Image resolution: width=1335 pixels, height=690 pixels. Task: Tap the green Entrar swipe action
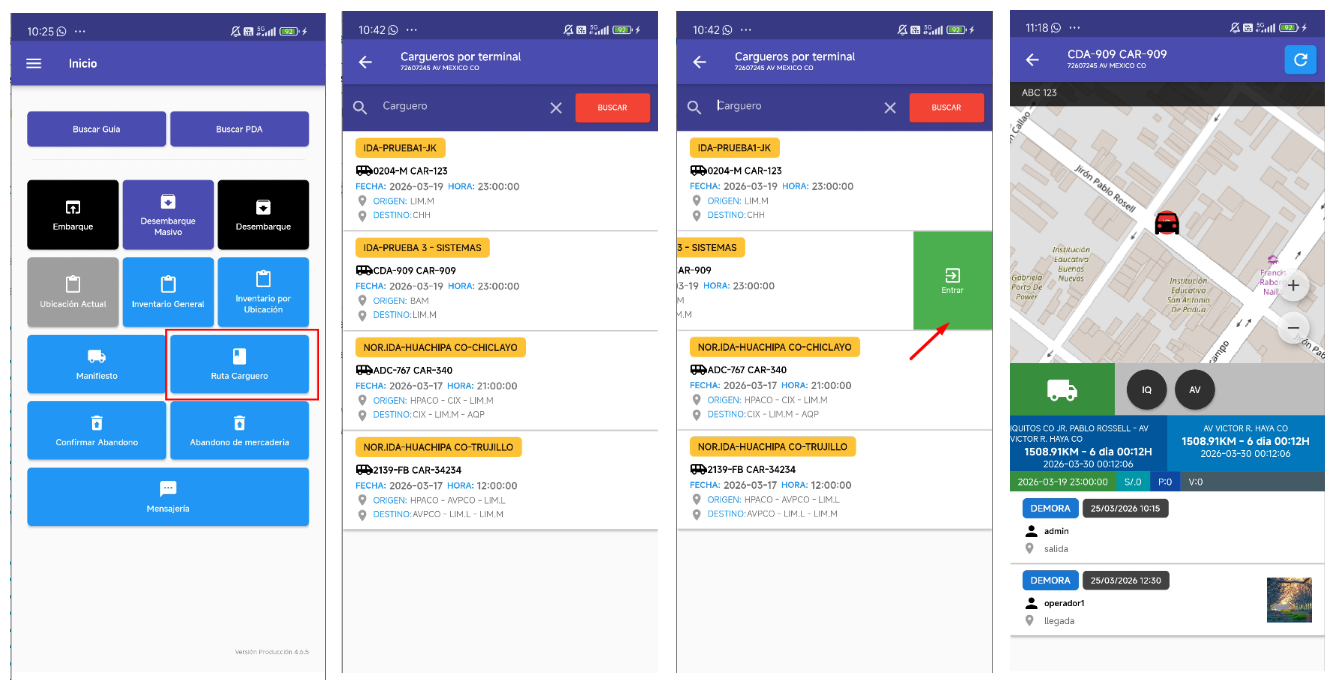[952, 280]
